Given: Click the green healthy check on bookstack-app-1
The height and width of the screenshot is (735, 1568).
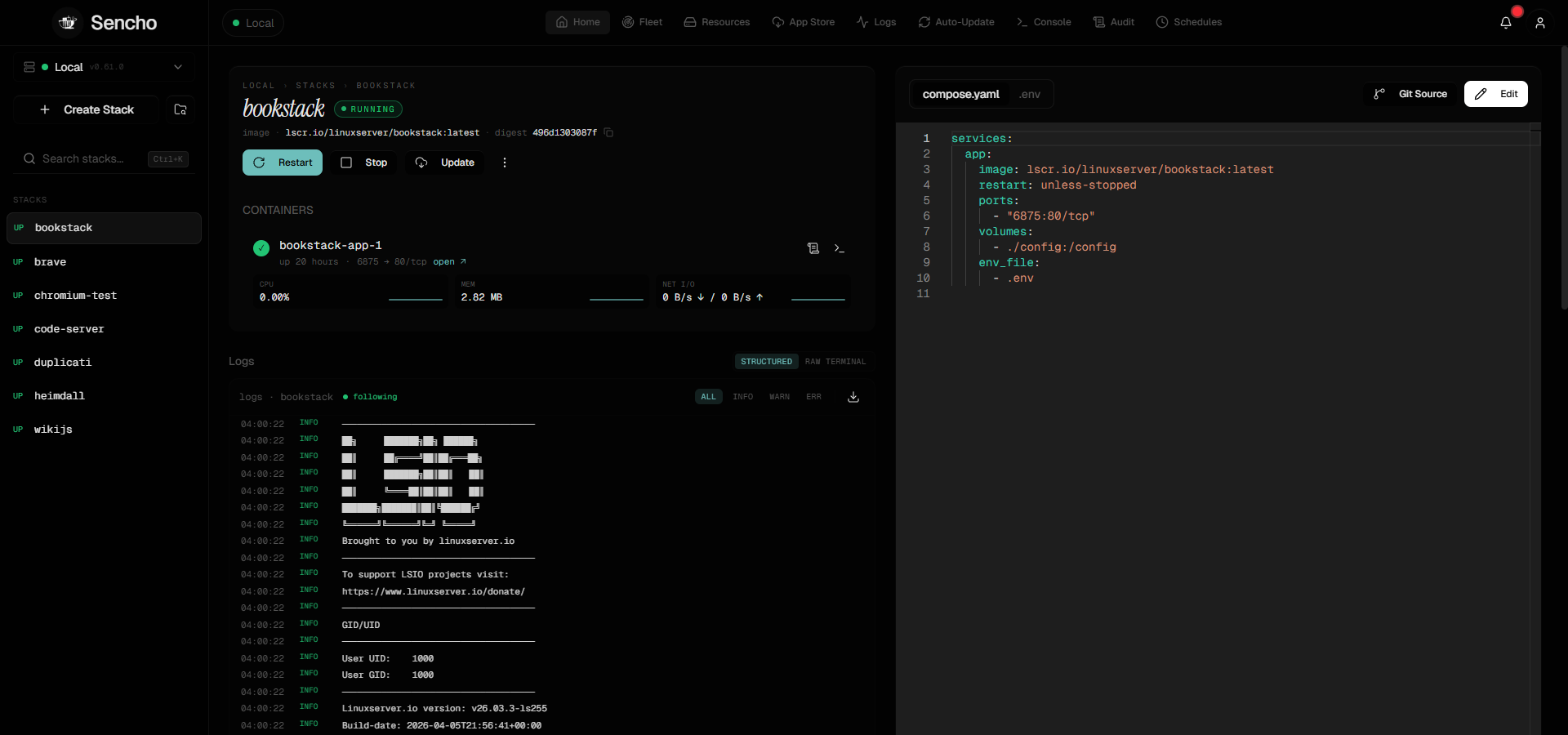Looking at the screenshot, I should (261, 248).
